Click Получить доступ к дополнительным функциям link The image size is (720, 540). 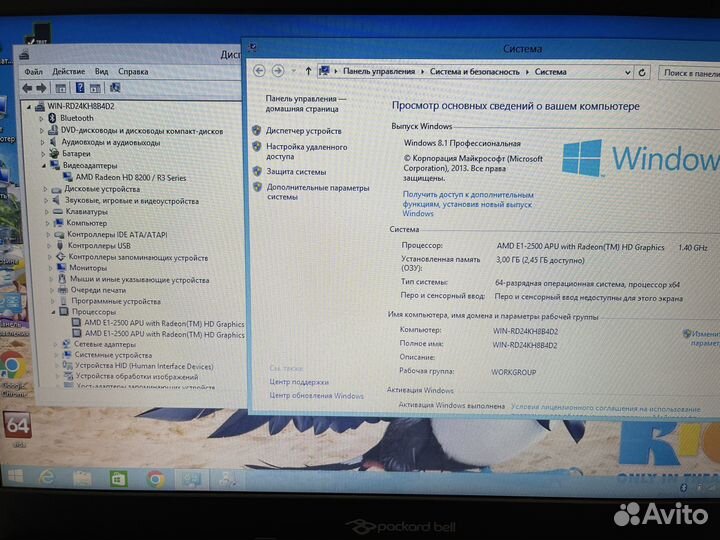point(468,204)
